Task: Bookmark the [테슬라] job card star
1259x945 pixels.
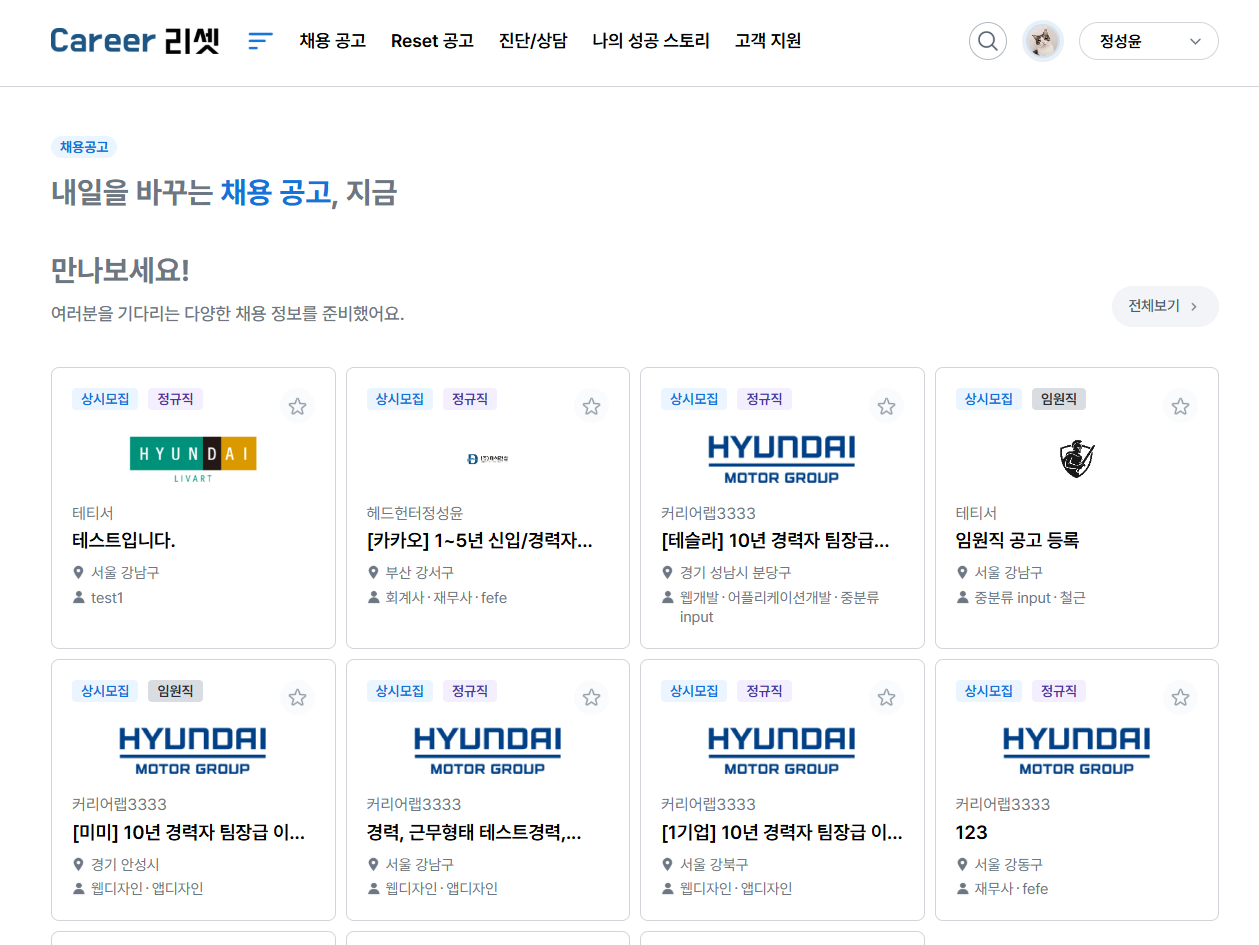Action: coord(886,406)
